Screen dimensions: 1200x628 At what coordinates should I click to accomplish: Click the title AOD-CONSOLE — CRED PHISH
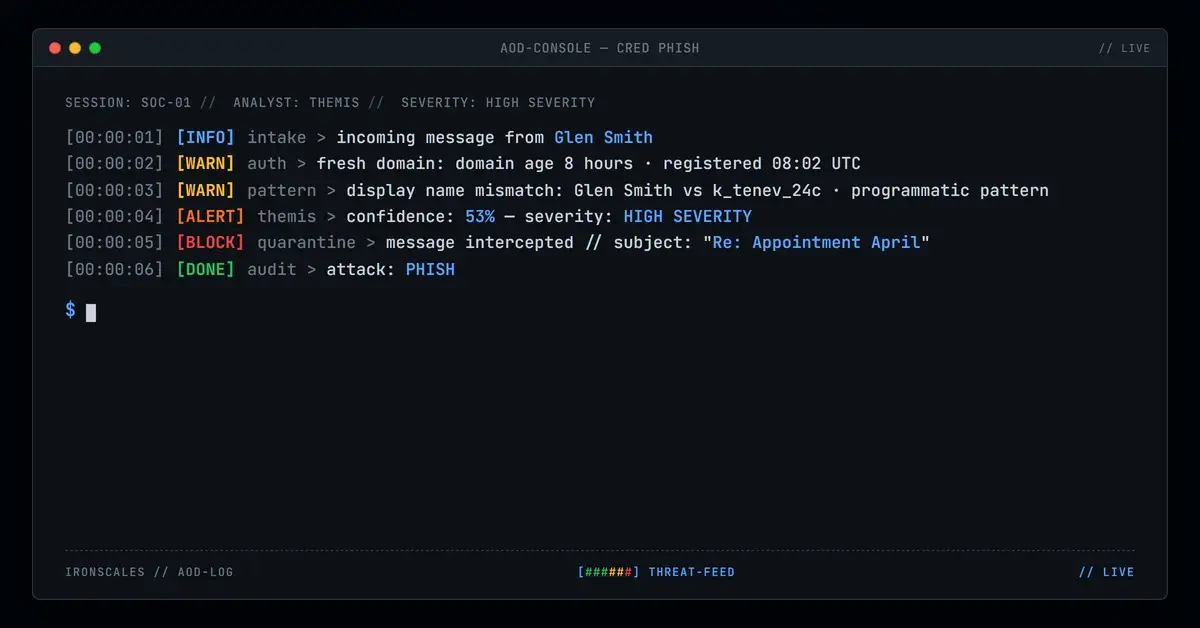click(600, 48)
